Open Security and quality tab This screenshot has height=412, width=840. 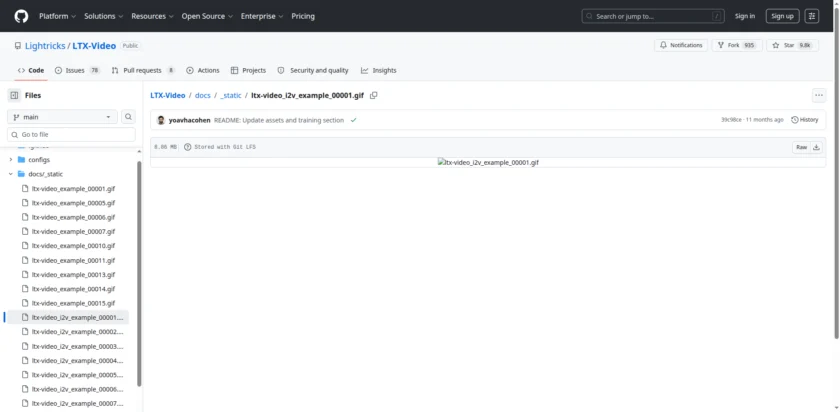[x=313, y=70]
